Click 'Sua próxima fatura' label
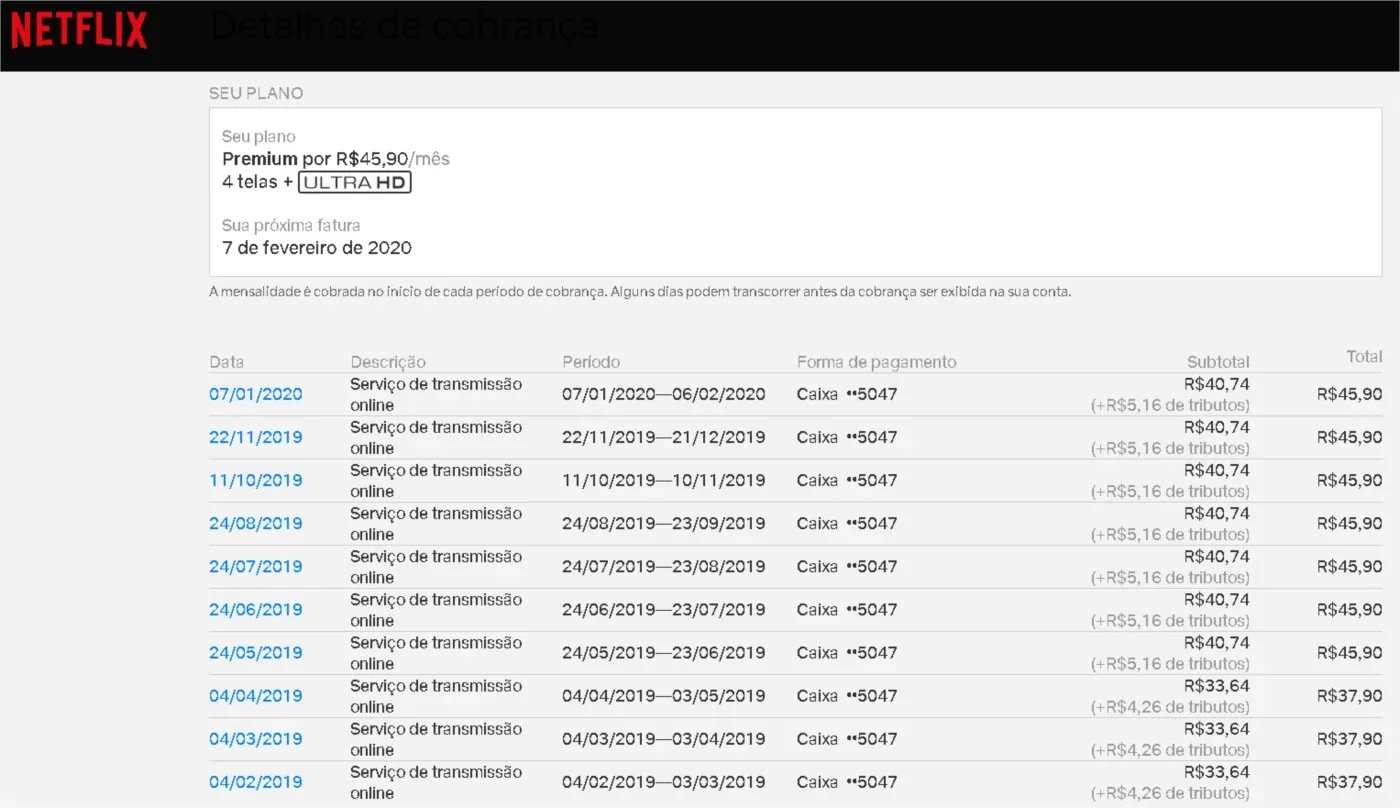The height and width of the screenshot is (808, 1400). point(291,226)
